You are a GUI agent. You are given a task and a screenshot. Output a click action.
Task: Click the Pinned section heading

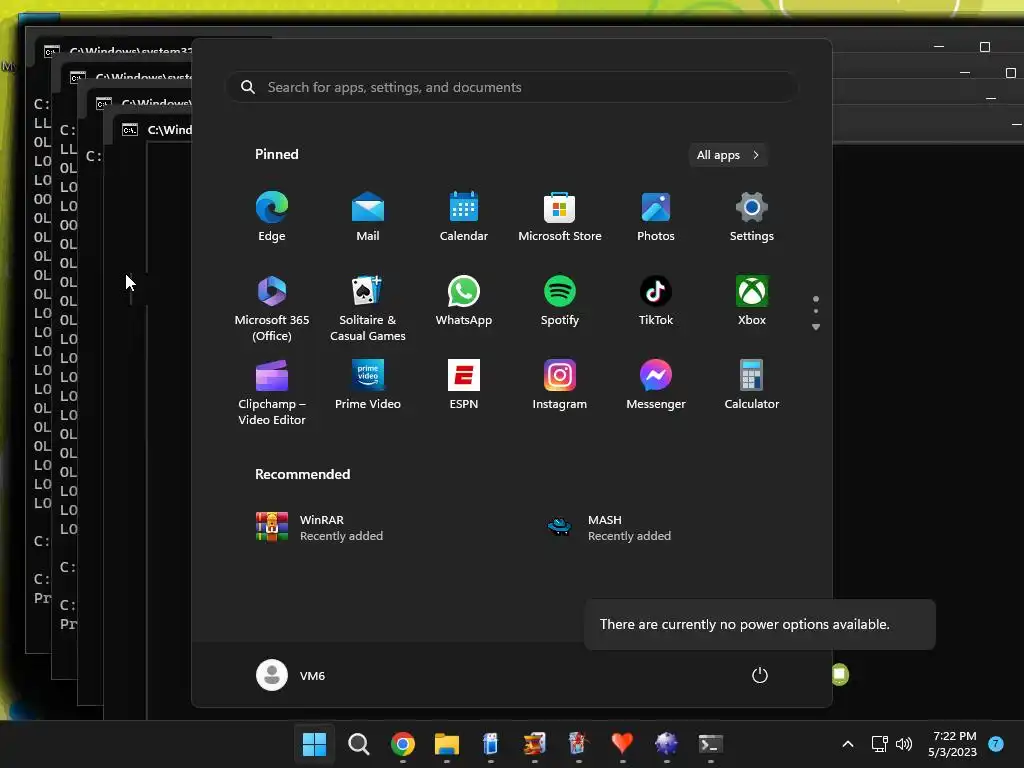coord(277,155)
